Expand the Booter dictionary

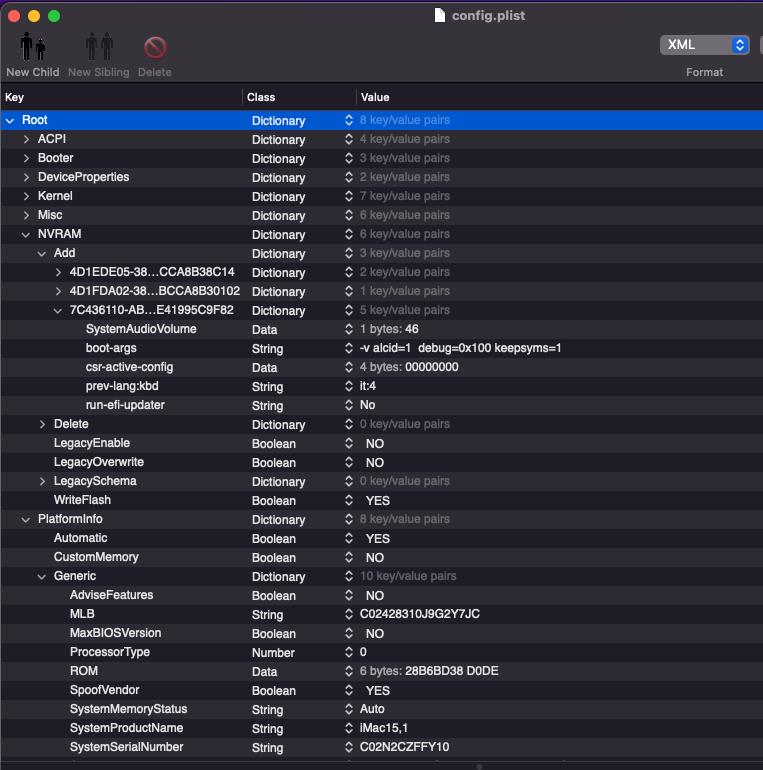tap(27, 158)
